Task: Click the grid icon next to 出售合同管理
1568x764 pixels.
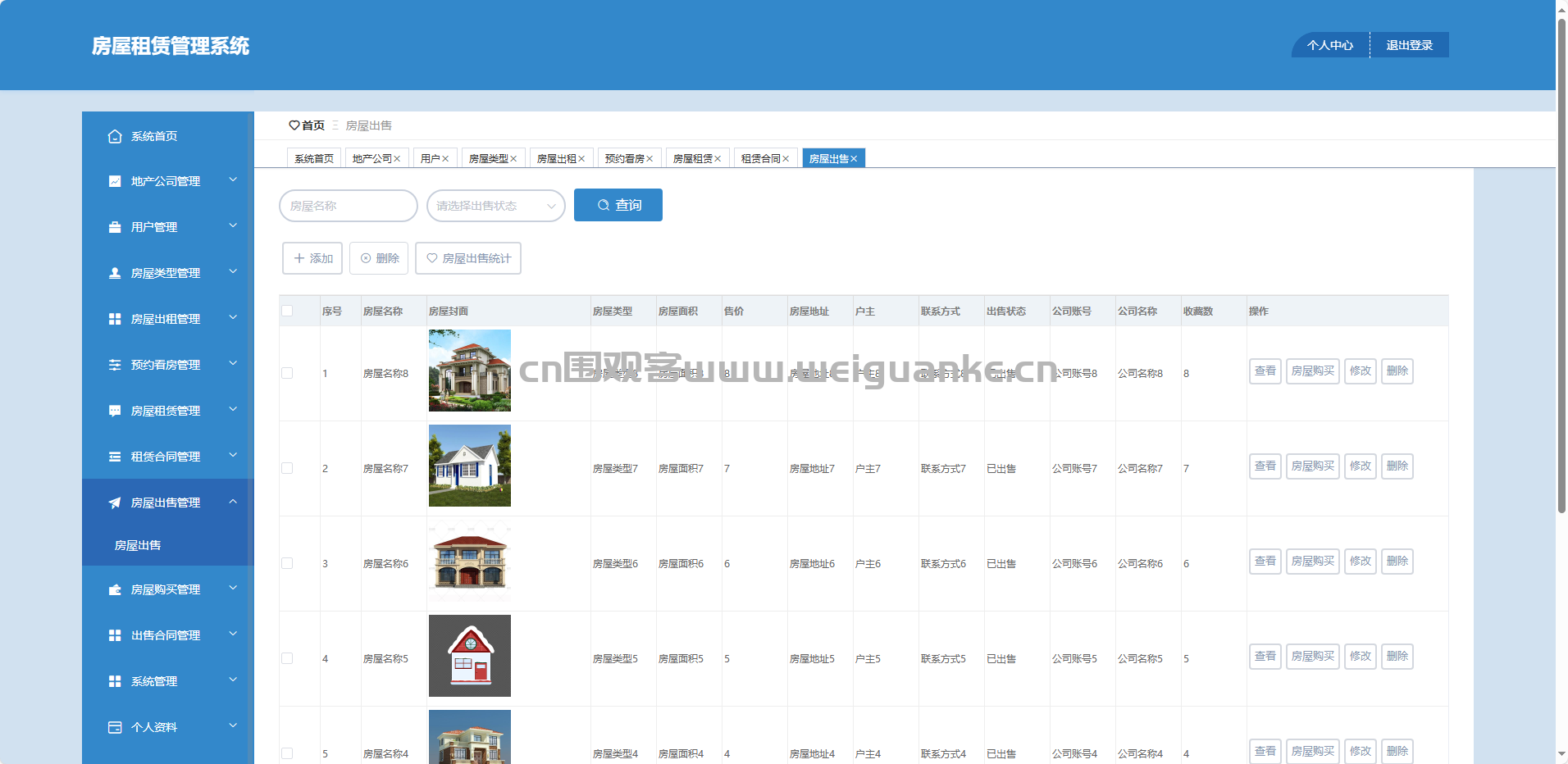Action: [115, 635]
